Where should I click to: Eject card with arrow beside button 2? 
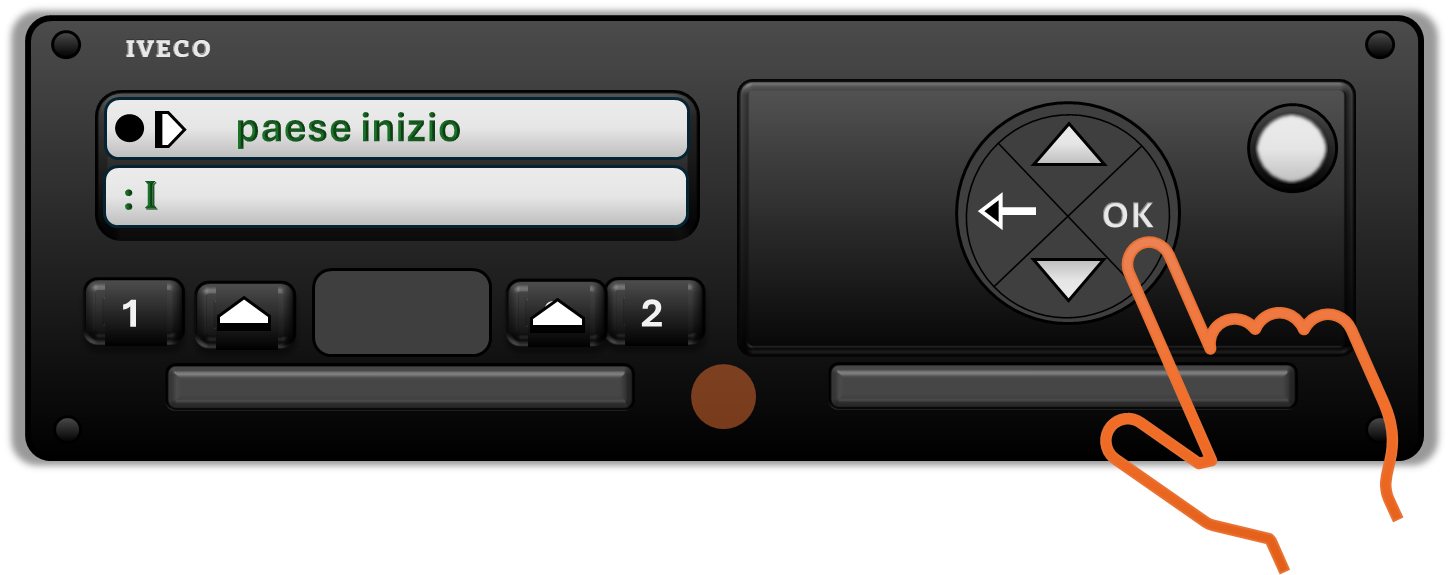[556, 314]
